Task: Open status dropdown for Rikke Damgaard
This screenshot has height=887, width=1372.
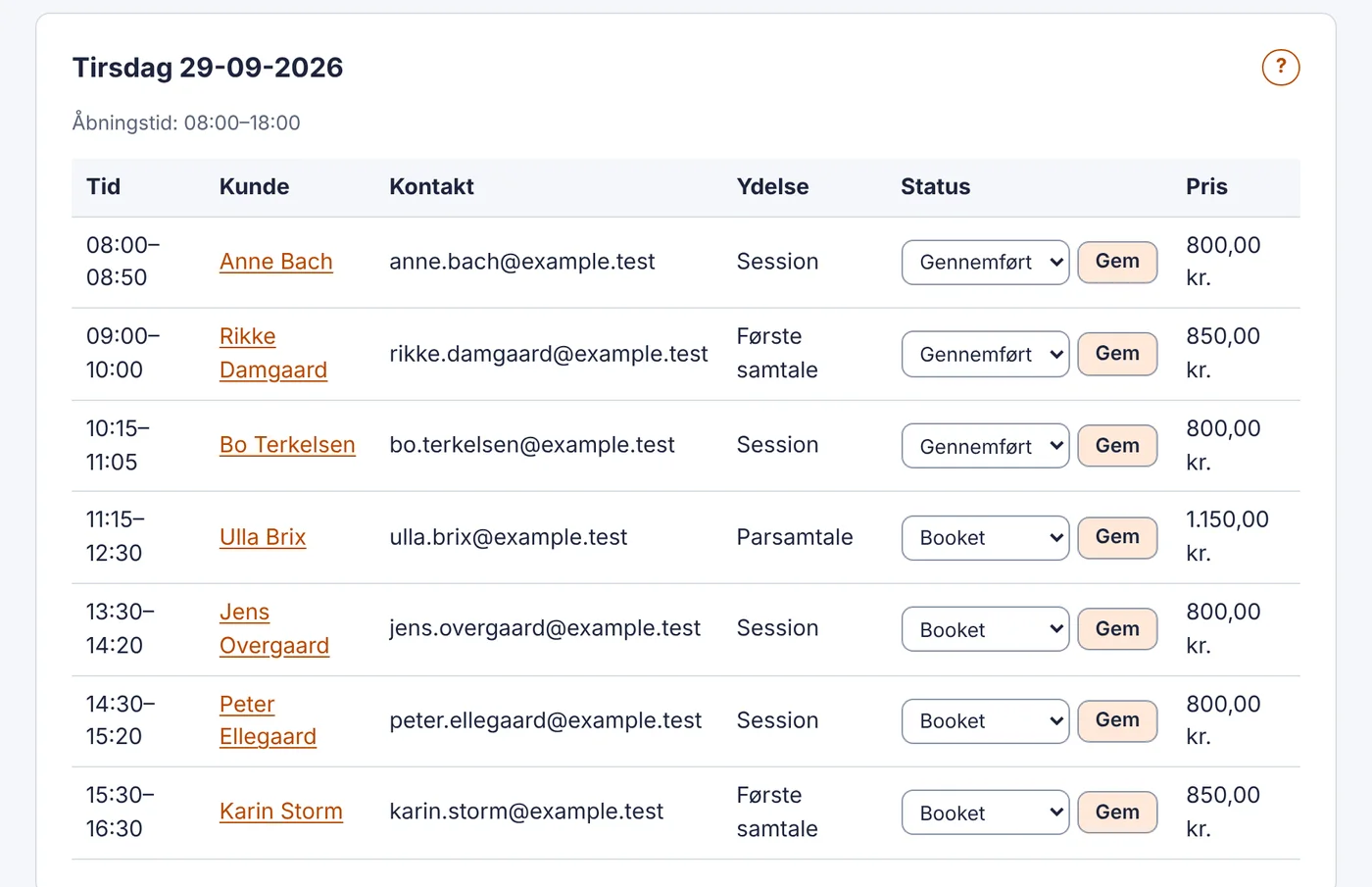Action: [x=985, y=354]
